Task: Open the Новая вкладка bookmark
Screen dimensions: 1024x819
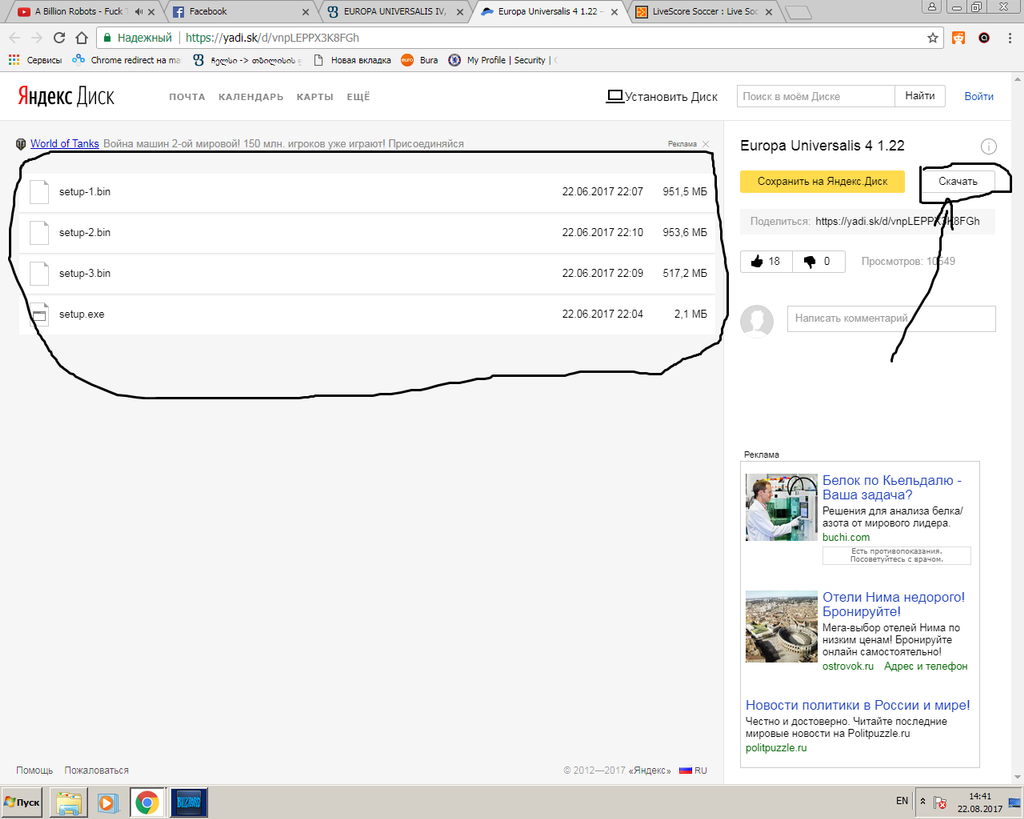Action: (353, 60)
